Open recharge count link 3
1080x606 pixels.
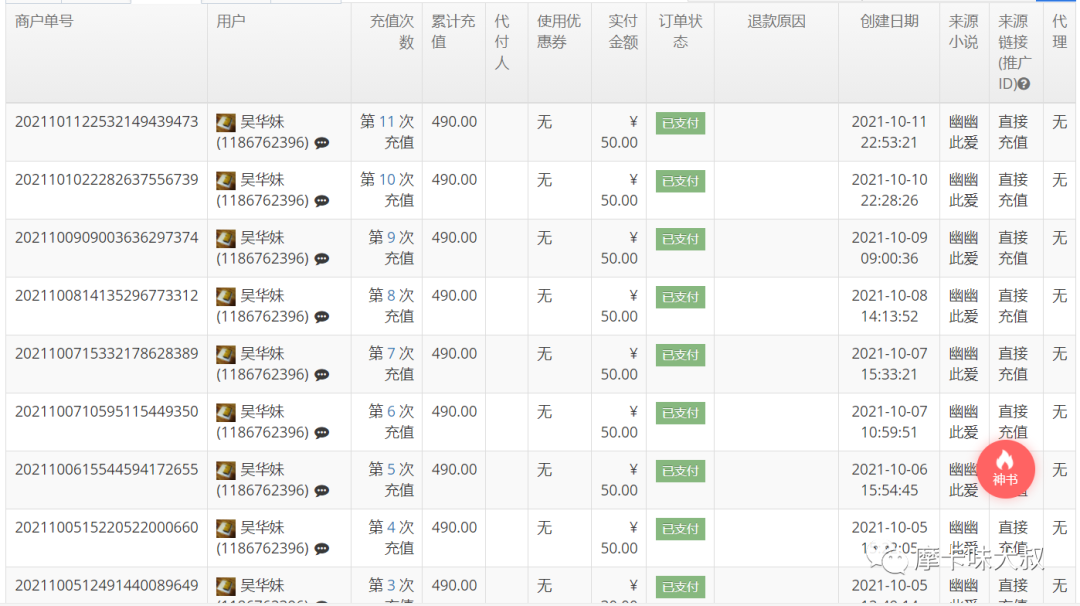tap(391, 585)
